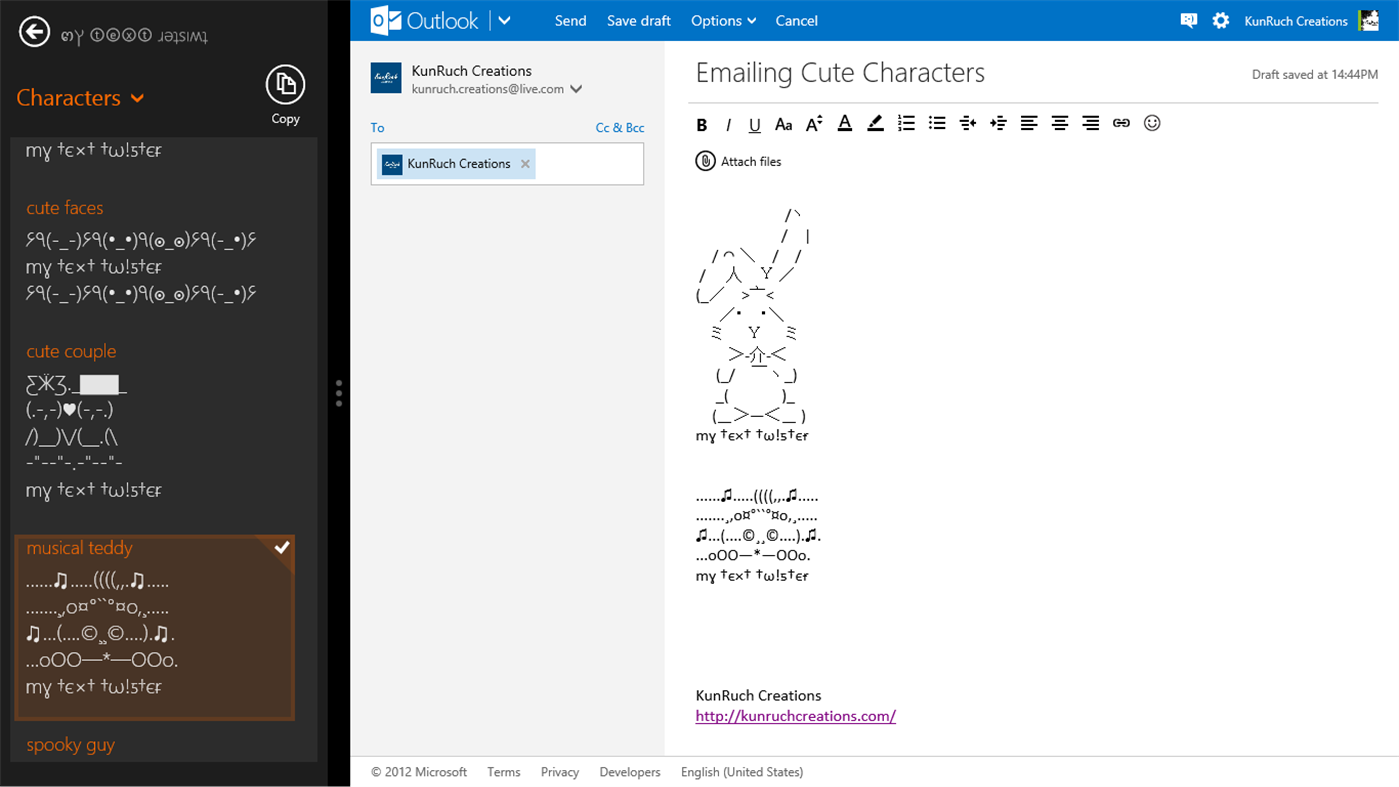Viewport: 1399px width, 787px height.
Task: Open Outlook settings with the gear icon
Action: (1221, 20)
